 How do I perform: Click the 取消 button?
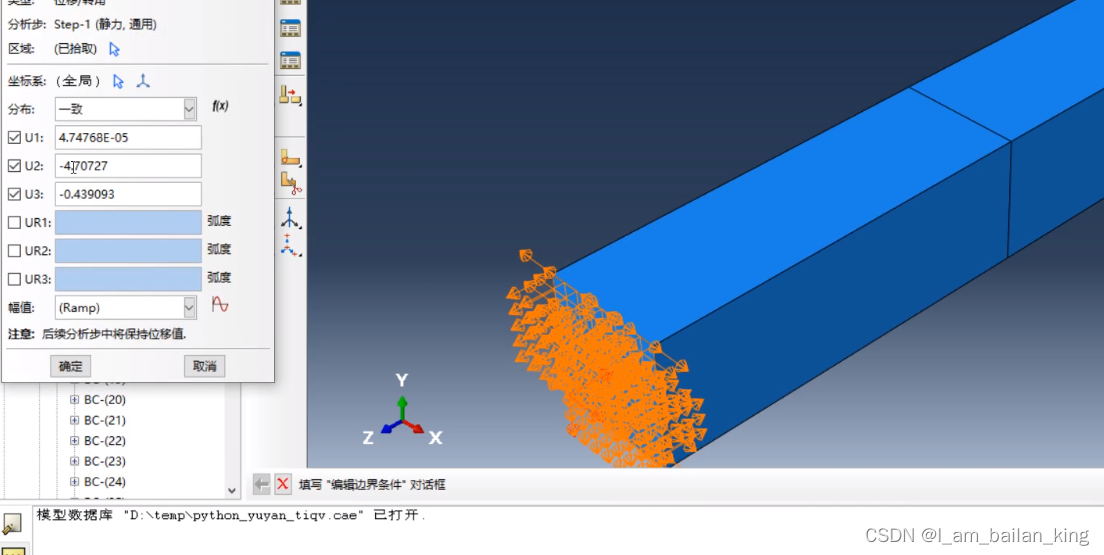pos(204,366)
